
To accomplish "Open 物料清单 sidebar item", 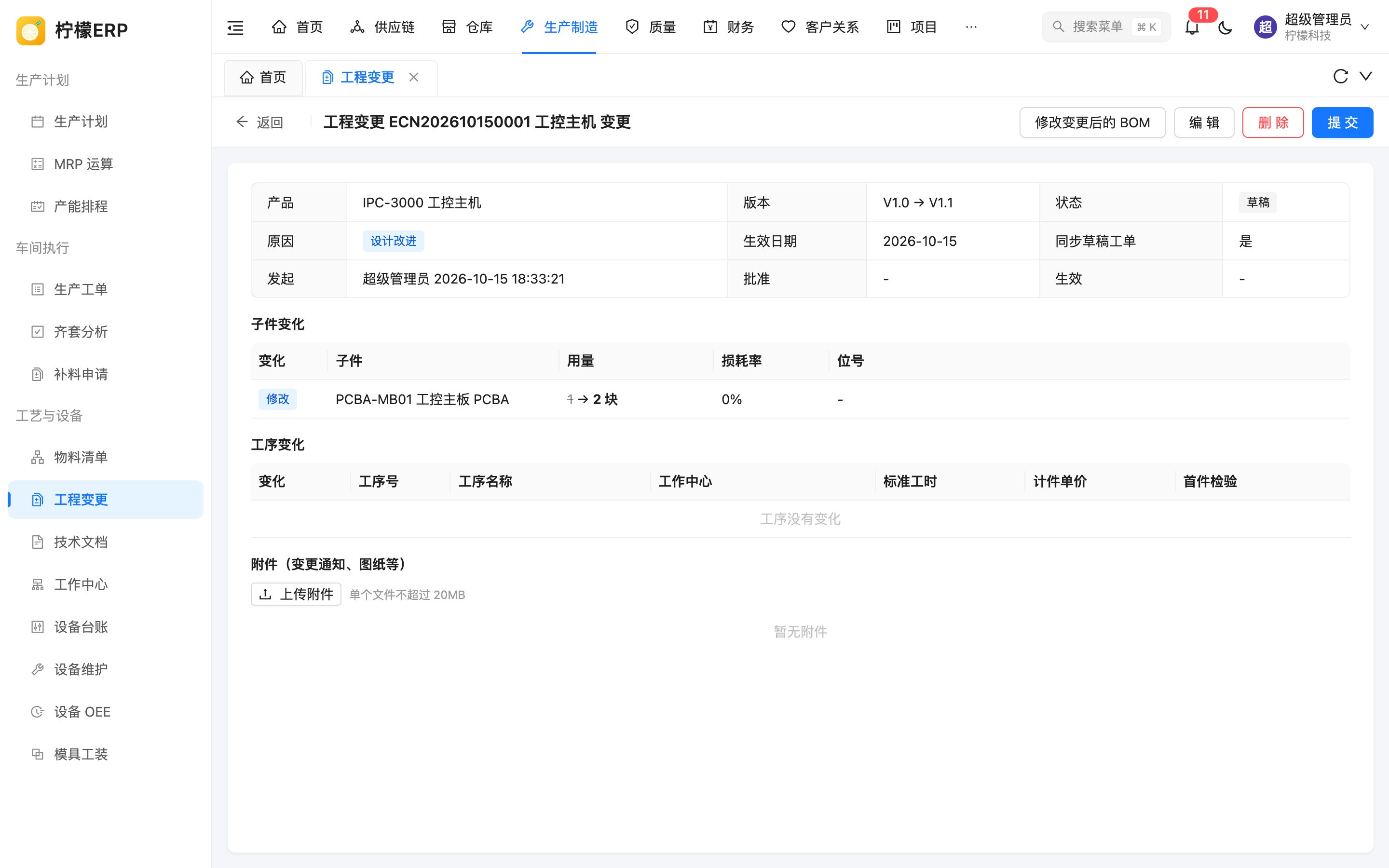I will [106, 457].
